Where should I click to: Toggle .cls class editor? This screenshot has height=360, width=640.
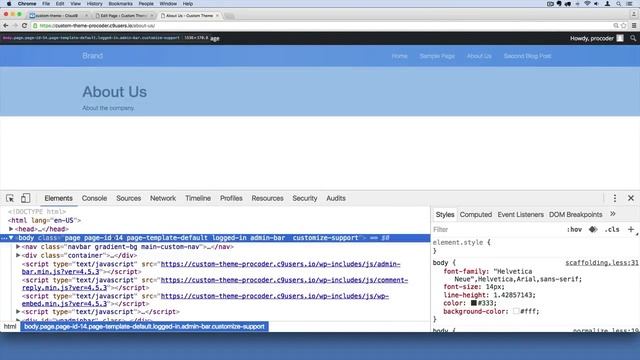[x=612, y=229]
